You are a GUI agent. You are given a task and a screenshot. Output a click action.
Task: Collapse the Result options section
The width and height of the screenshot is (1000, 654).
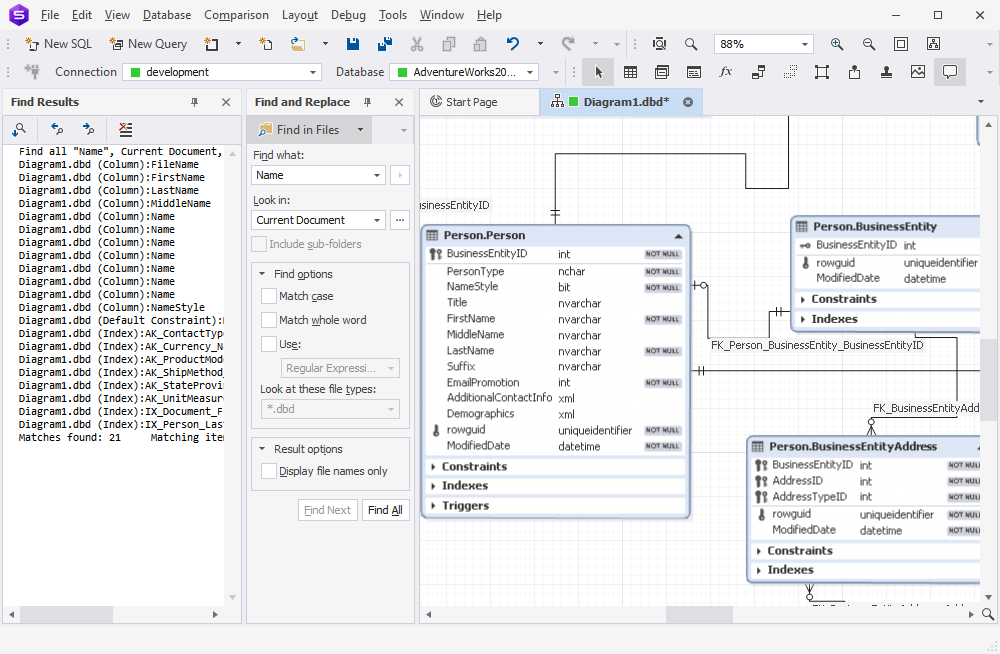point(262,449)
